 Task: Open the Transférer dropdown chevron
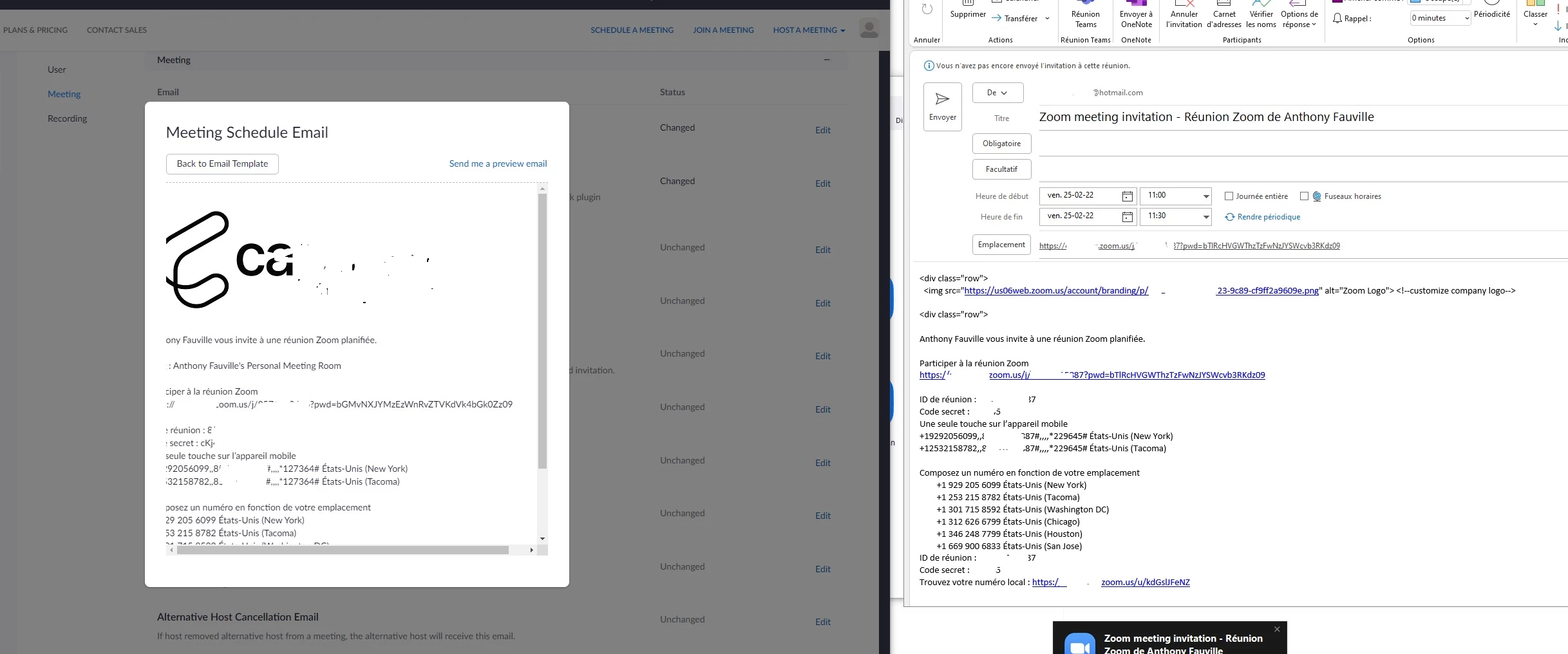[1047, 19]
